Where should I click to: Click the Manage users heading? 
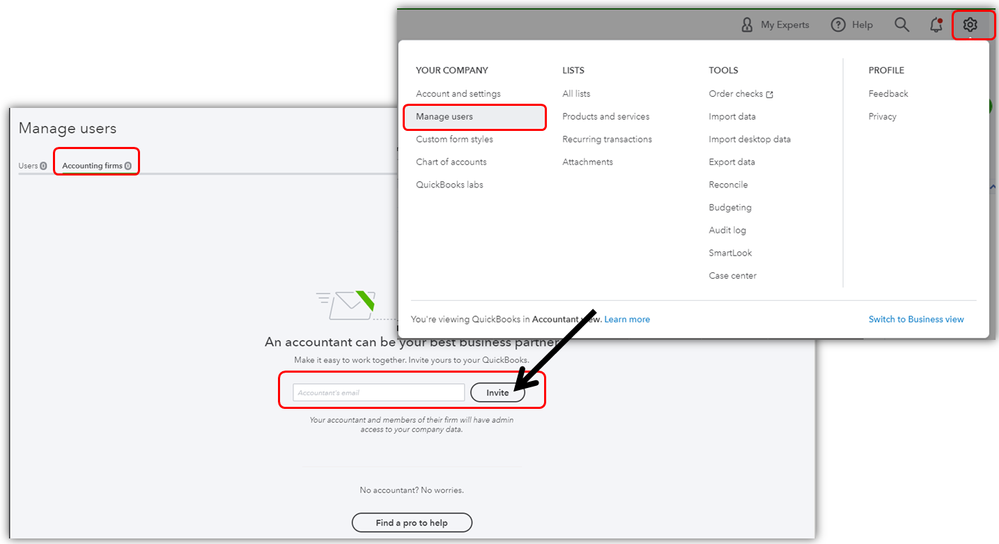68,128
